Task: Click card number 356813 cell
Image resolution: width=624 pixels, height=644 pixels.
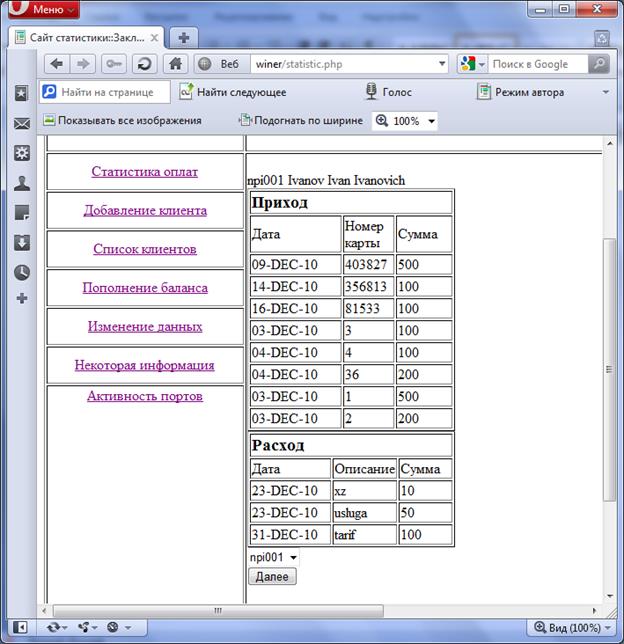Action: 368,286
